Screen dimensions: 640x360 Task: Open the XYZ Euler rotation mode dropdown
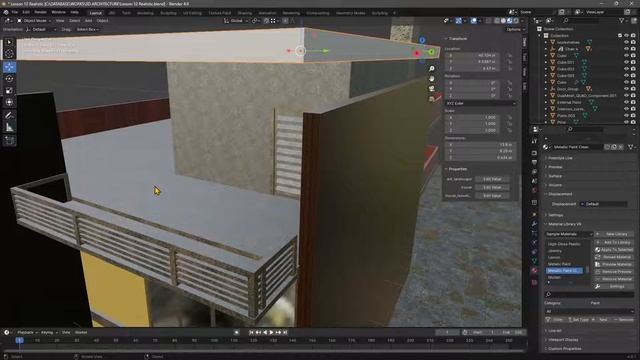(x=480, y=103)
